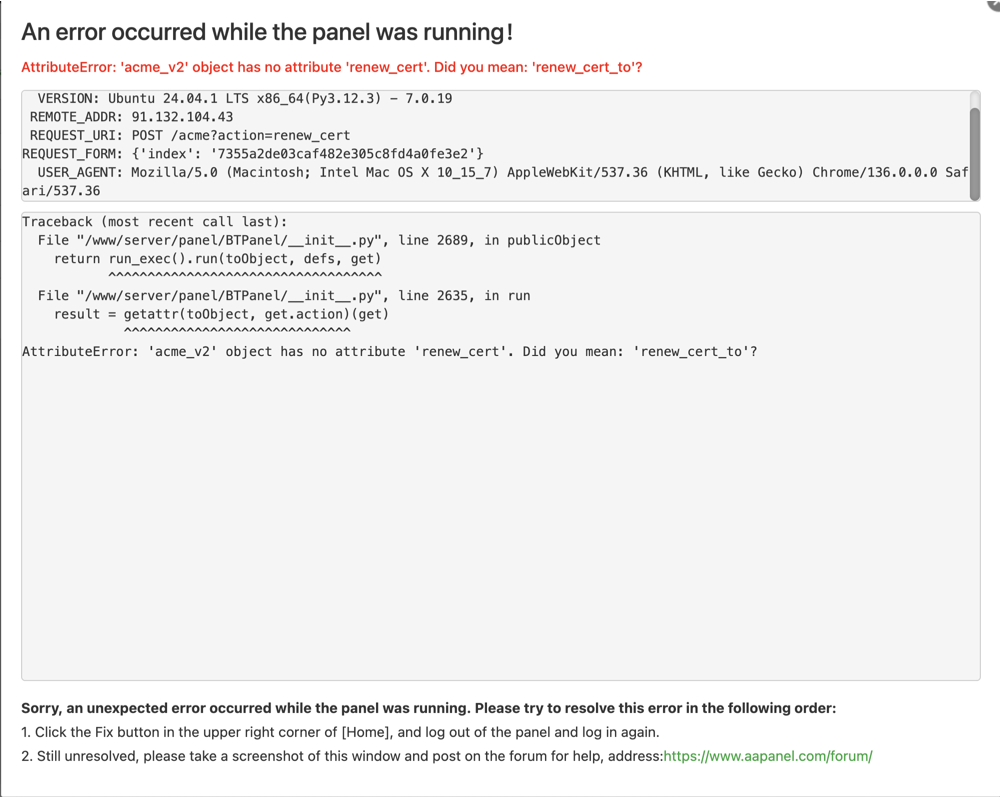The width and height of the screenshot is (1000, 797).
Task: Click step 1 about the Fix button
Action: (x=340, y=732)
